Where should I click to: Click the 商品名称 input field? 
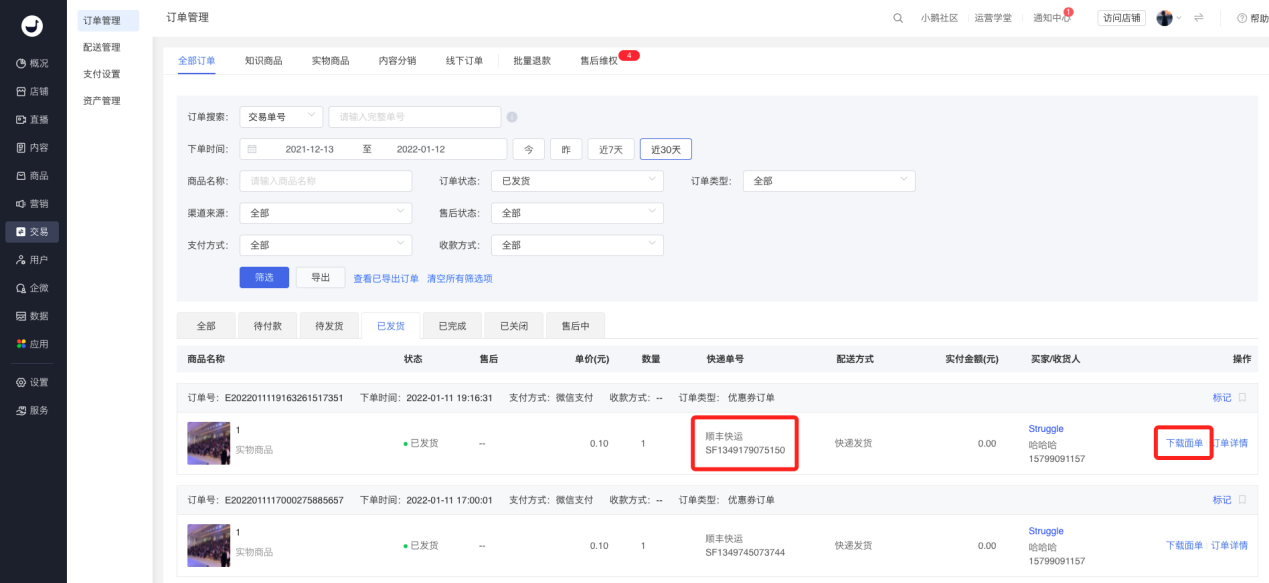326,181
